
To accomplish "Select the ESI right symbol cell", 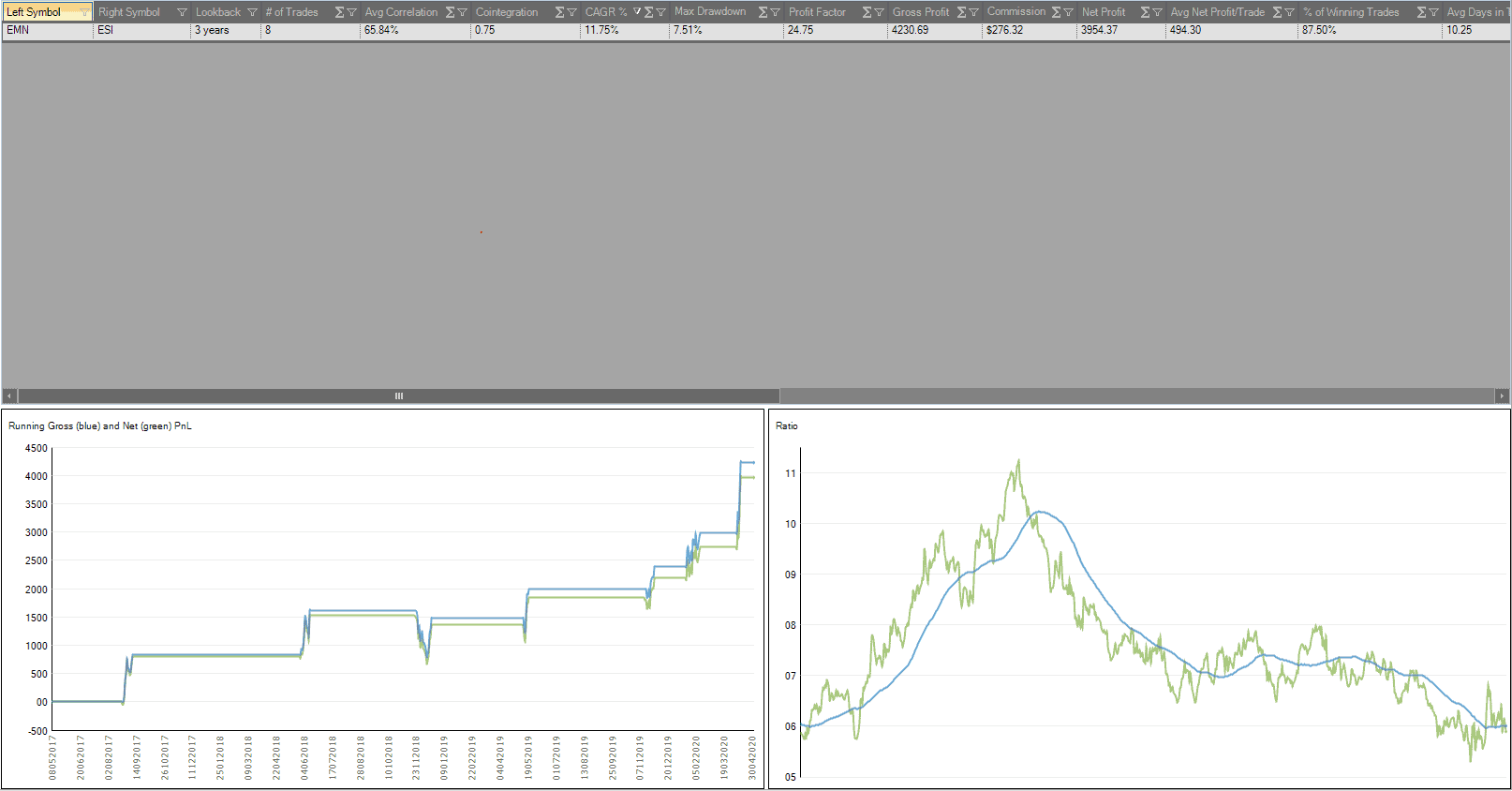I will [142, 30].
